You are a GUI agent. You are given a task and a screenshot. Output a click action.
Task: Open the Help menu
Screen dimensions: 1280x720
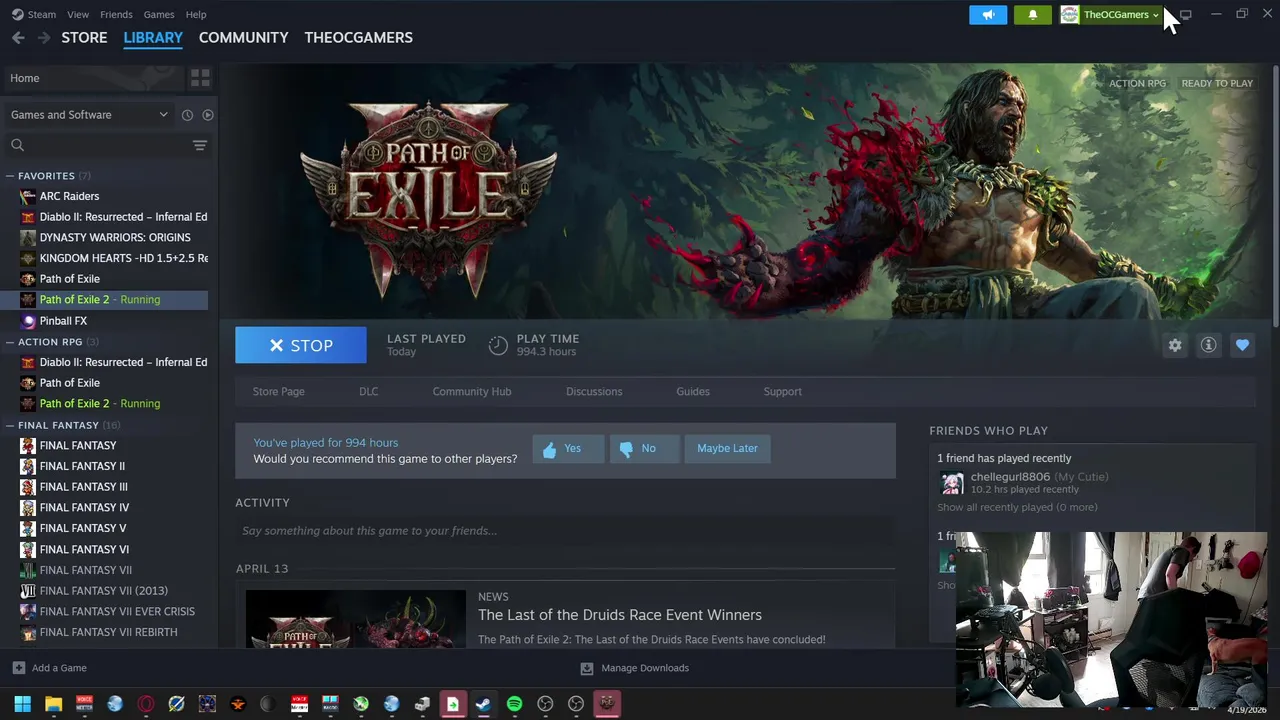coord(196,14)
